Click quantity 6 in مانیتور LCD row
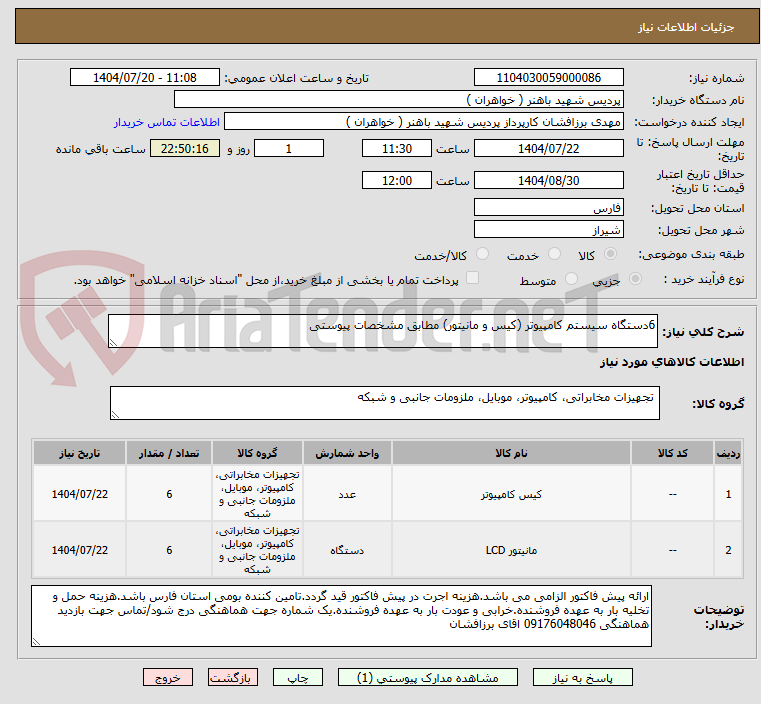This screenshot has height=704, width=761. pyautogui.click(x=169, y=550)
